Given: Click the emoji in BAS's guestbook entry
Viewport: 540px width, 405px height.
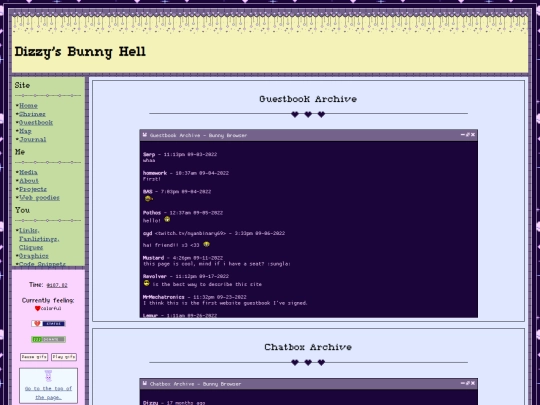Looking at the screenshot, I should tap(148, 199).
